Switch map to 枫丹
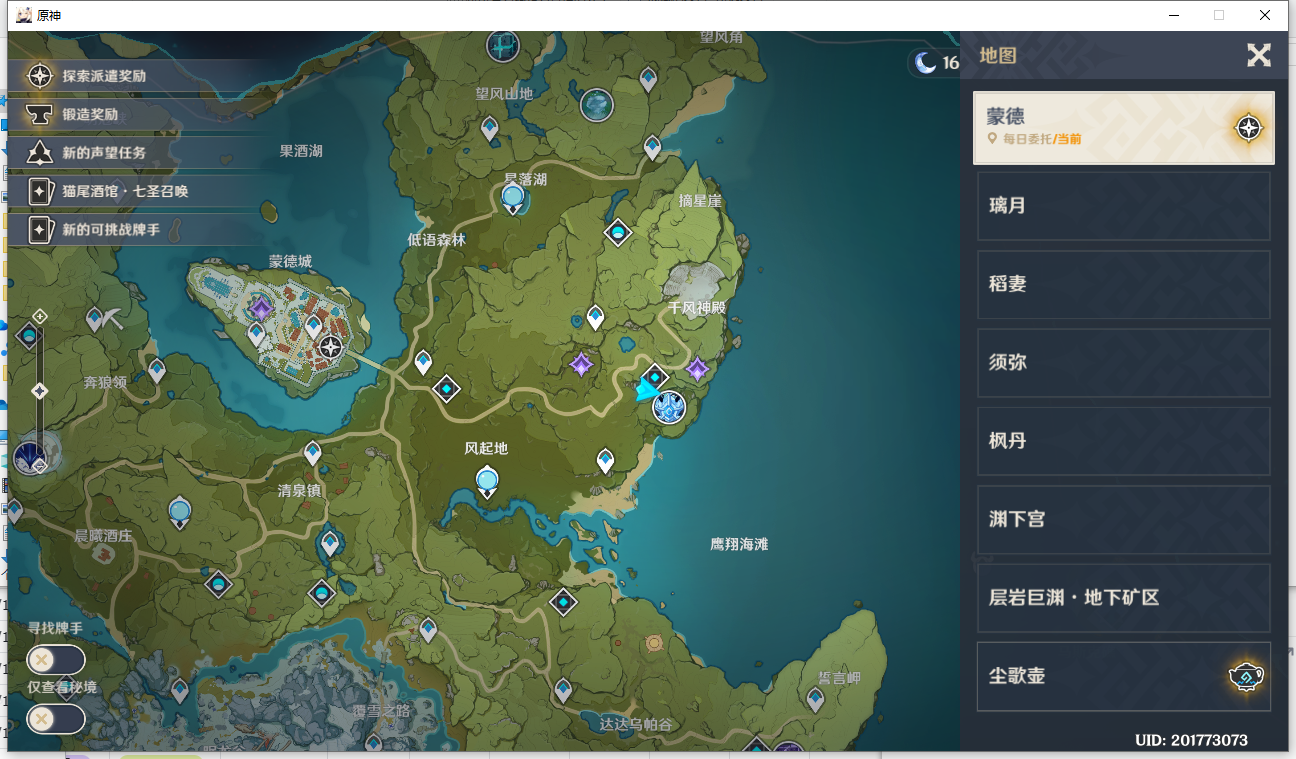Screen dimensions: 1296x759 [x=1124, y=441]
